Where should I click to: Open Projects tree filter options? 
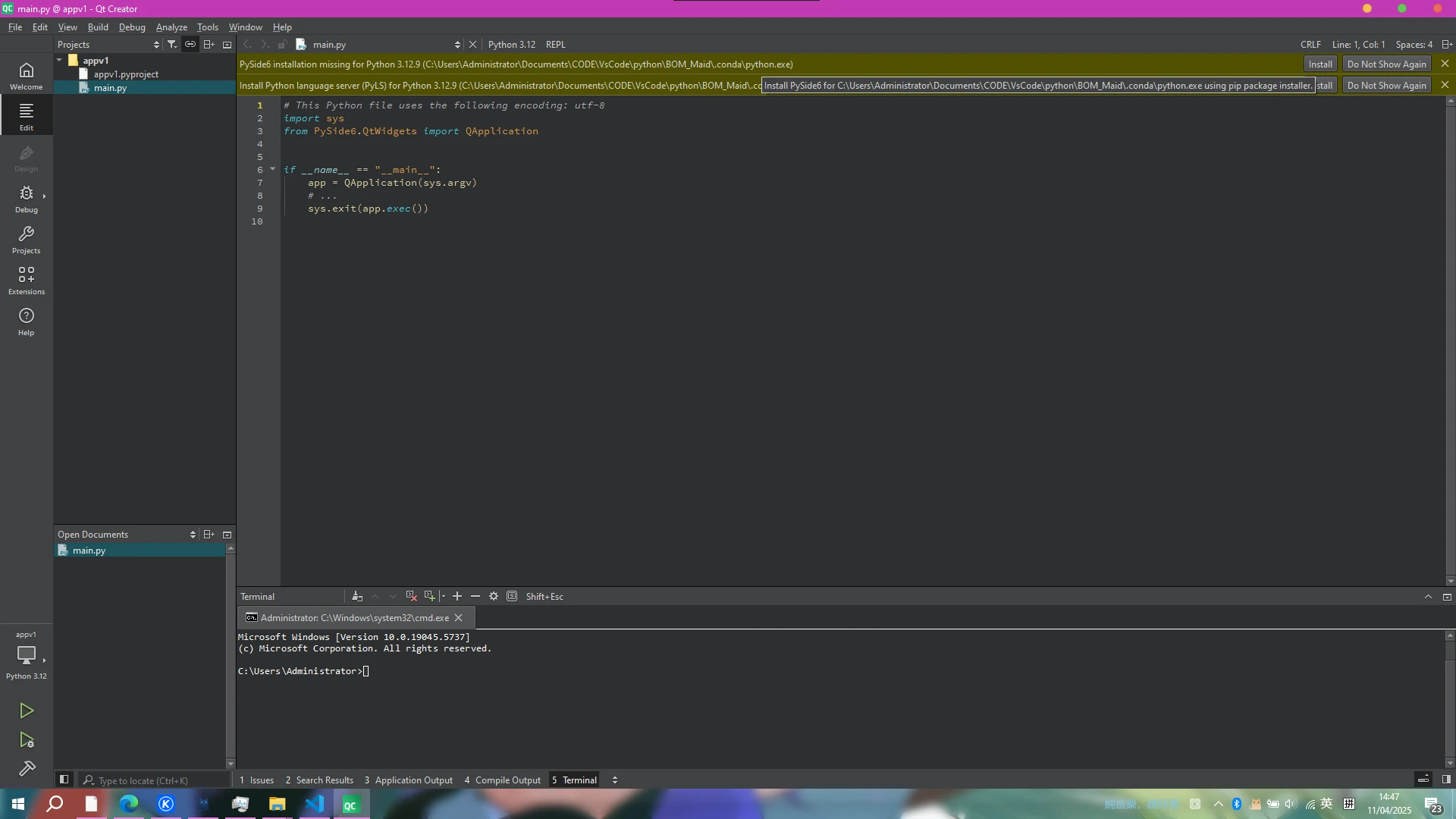[172, 45]
